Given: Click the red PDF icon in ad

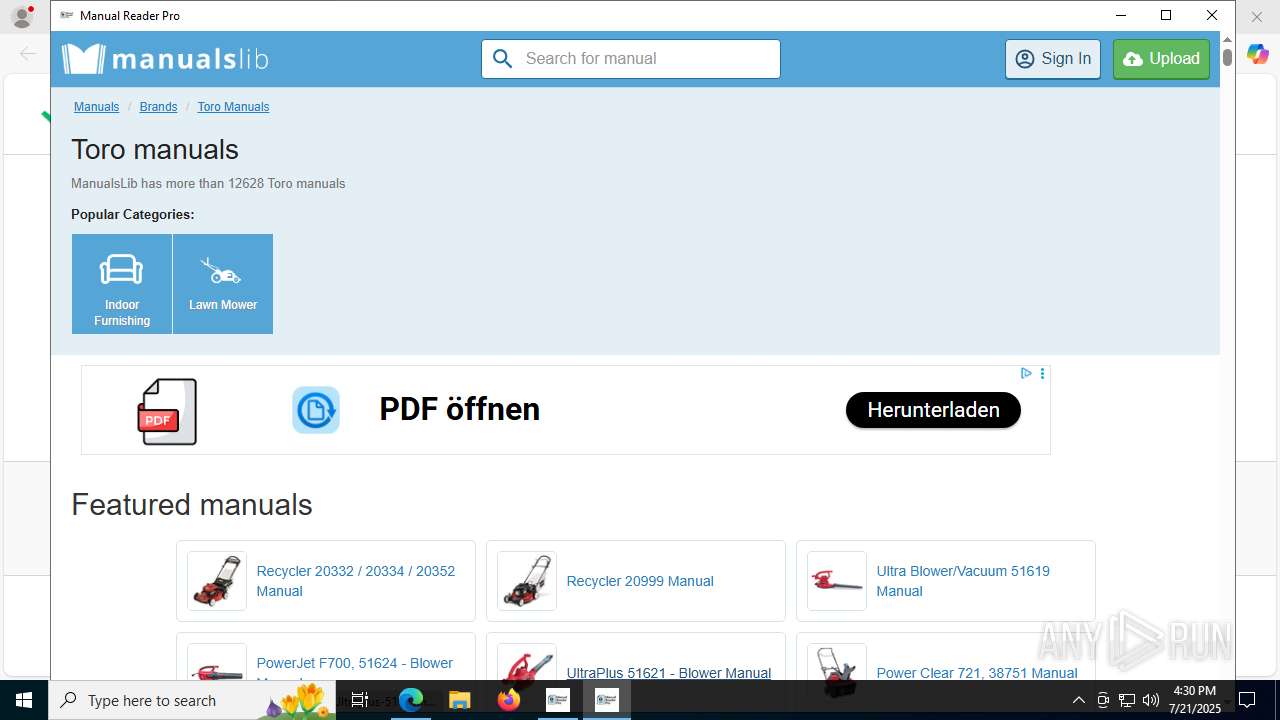Looking at the screenshot, I should 167,411.
